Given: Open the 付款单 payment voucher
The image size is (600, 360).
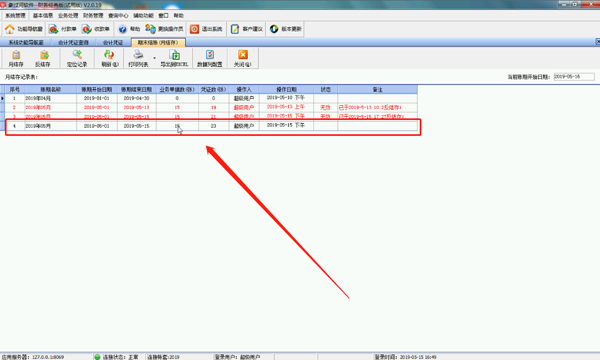Looking at the screenshot, I should pos(62,29).
